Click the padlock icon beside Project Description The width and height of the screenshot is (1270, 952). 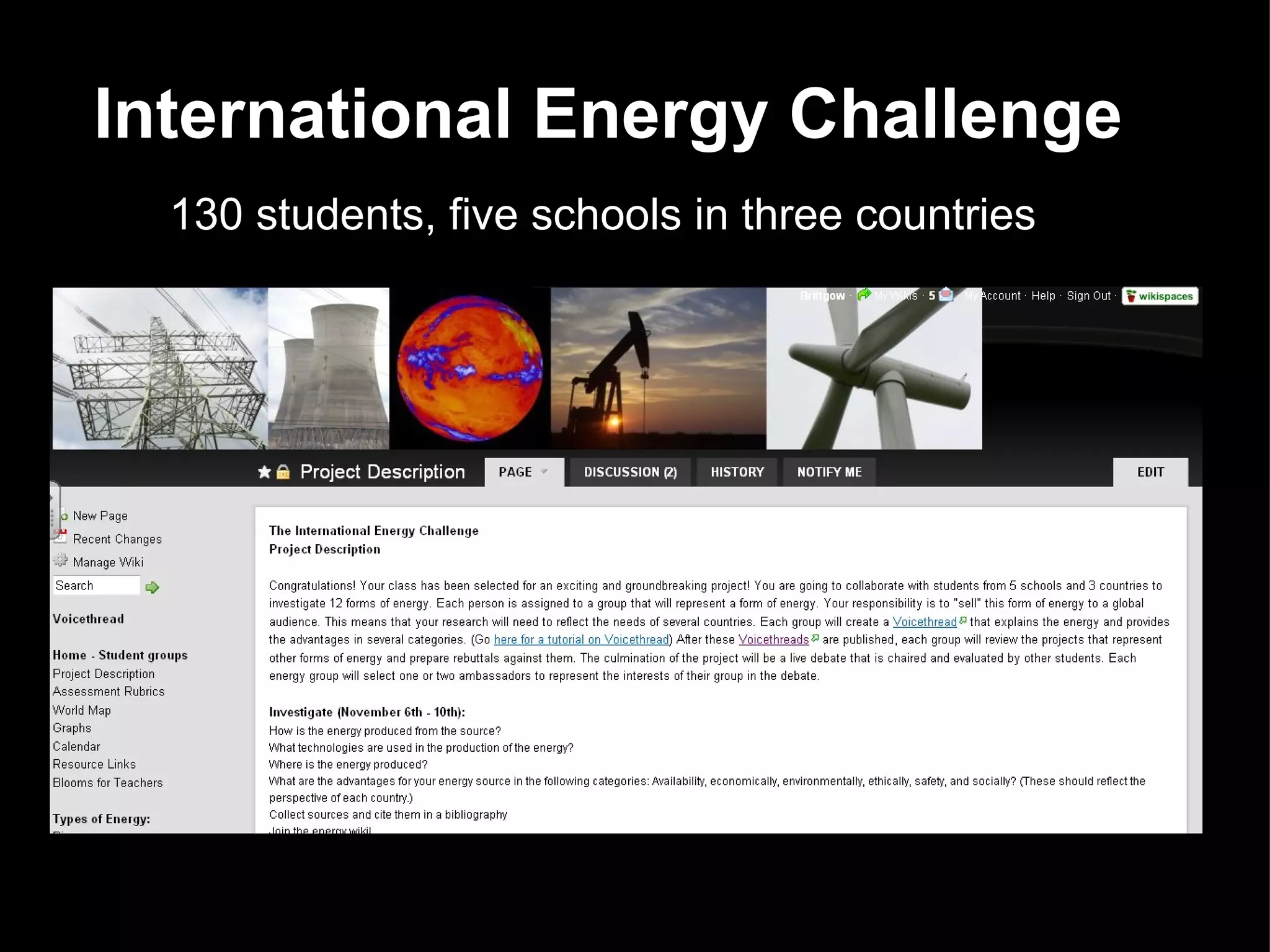click(x=283, y=472)
